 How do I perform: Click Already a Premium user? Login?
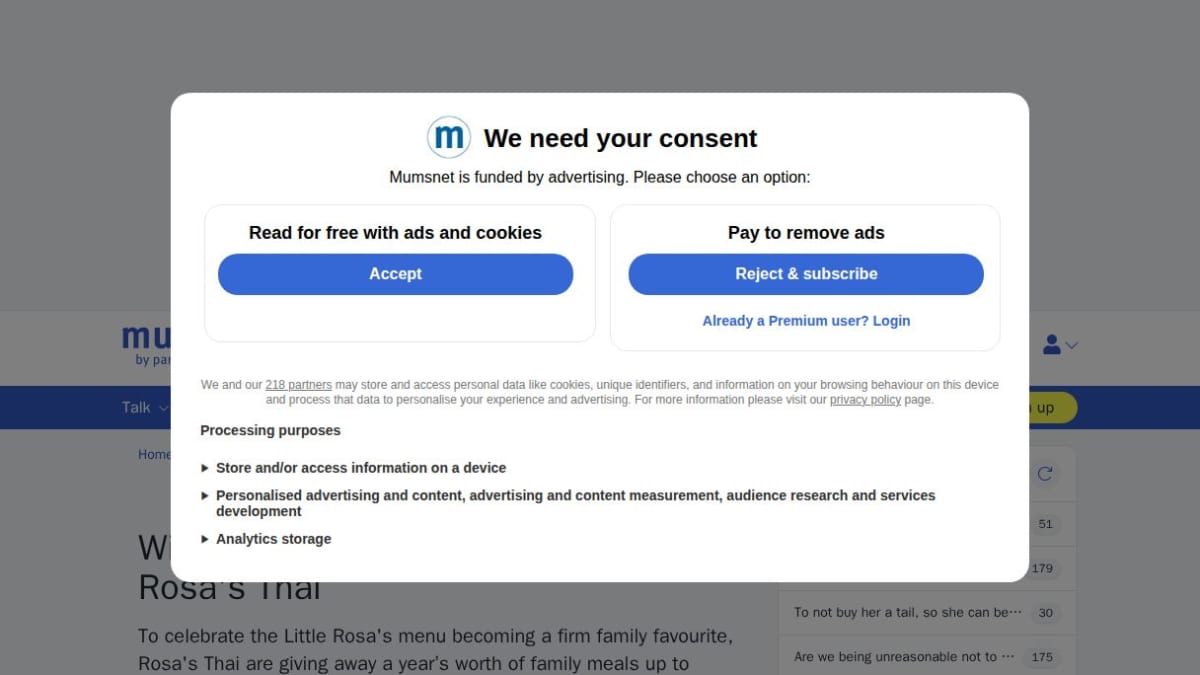806,321
